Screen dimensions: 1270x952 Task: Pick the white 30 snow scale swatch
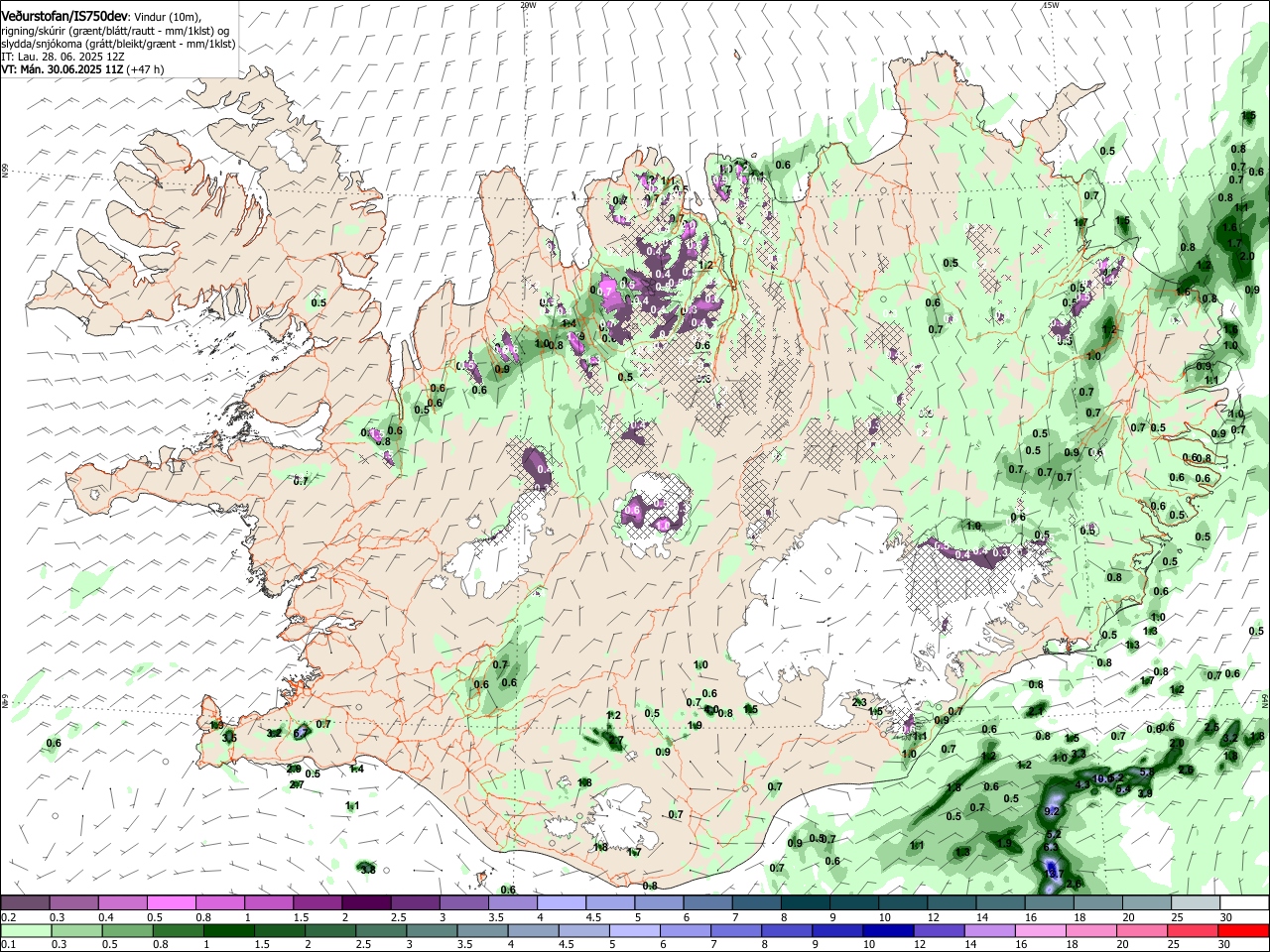point(1244,903)
